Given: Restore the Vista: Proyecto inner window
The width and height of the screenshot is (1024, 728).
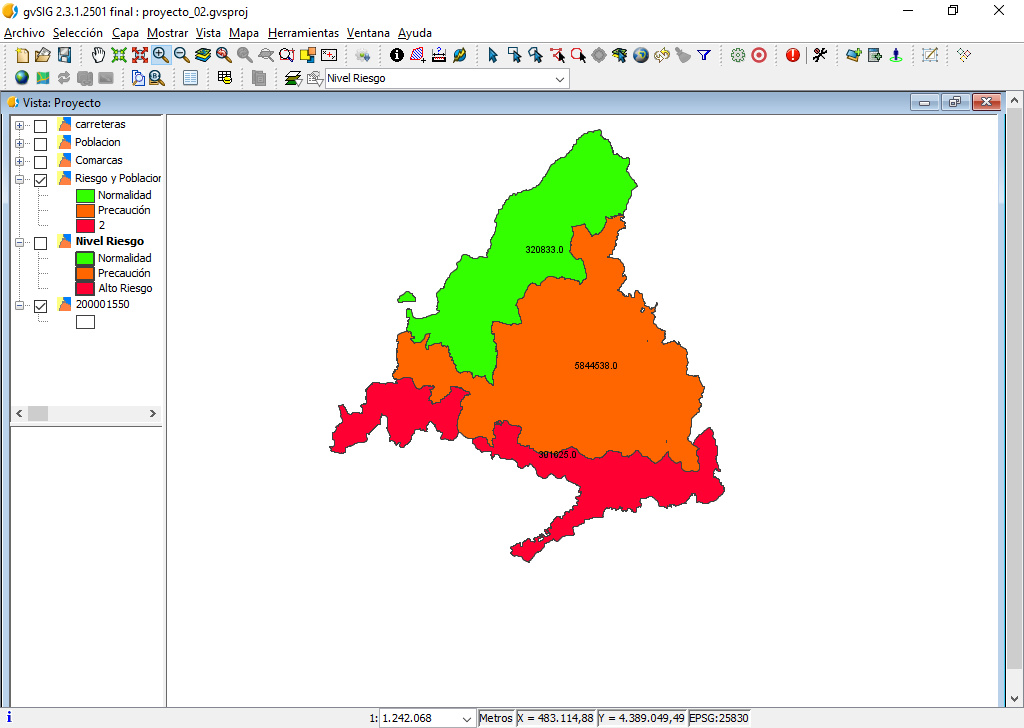Looking at the screenshot, I should [955, 103].
